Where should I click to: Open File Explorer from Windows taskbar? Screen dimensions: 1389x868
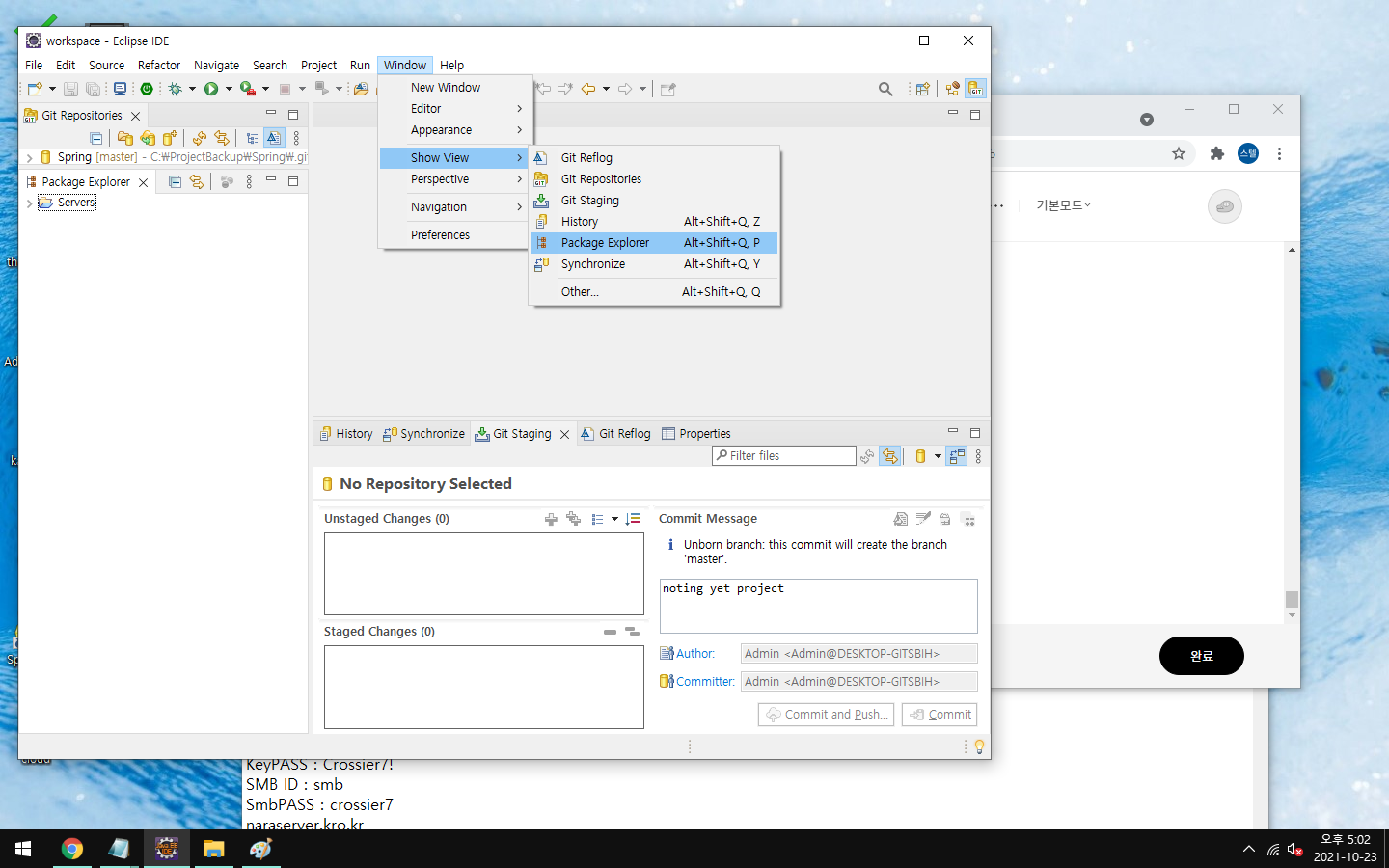tap(213, 849)
